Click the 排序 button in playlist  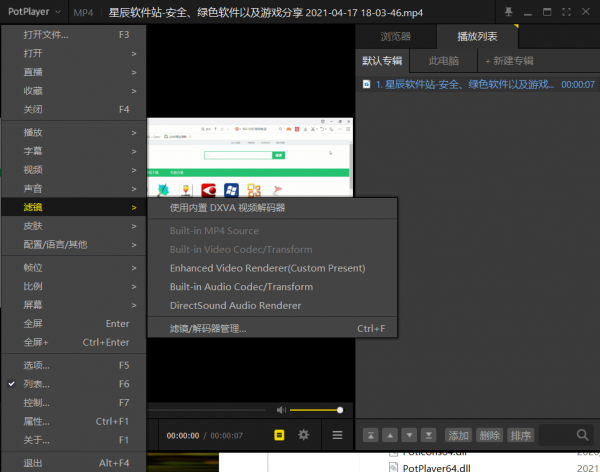pos(520,435)
